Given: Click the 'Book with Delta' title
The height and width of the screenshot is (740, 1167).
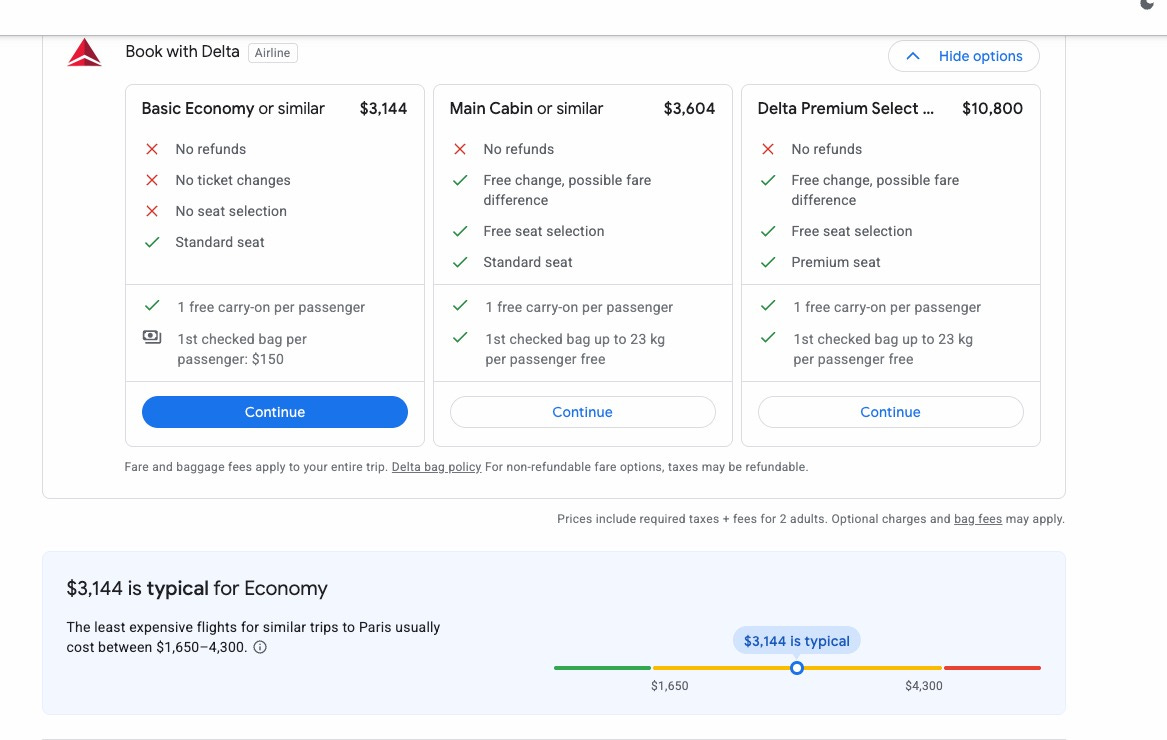Looking at the screenshot, I should pos(182,51).
